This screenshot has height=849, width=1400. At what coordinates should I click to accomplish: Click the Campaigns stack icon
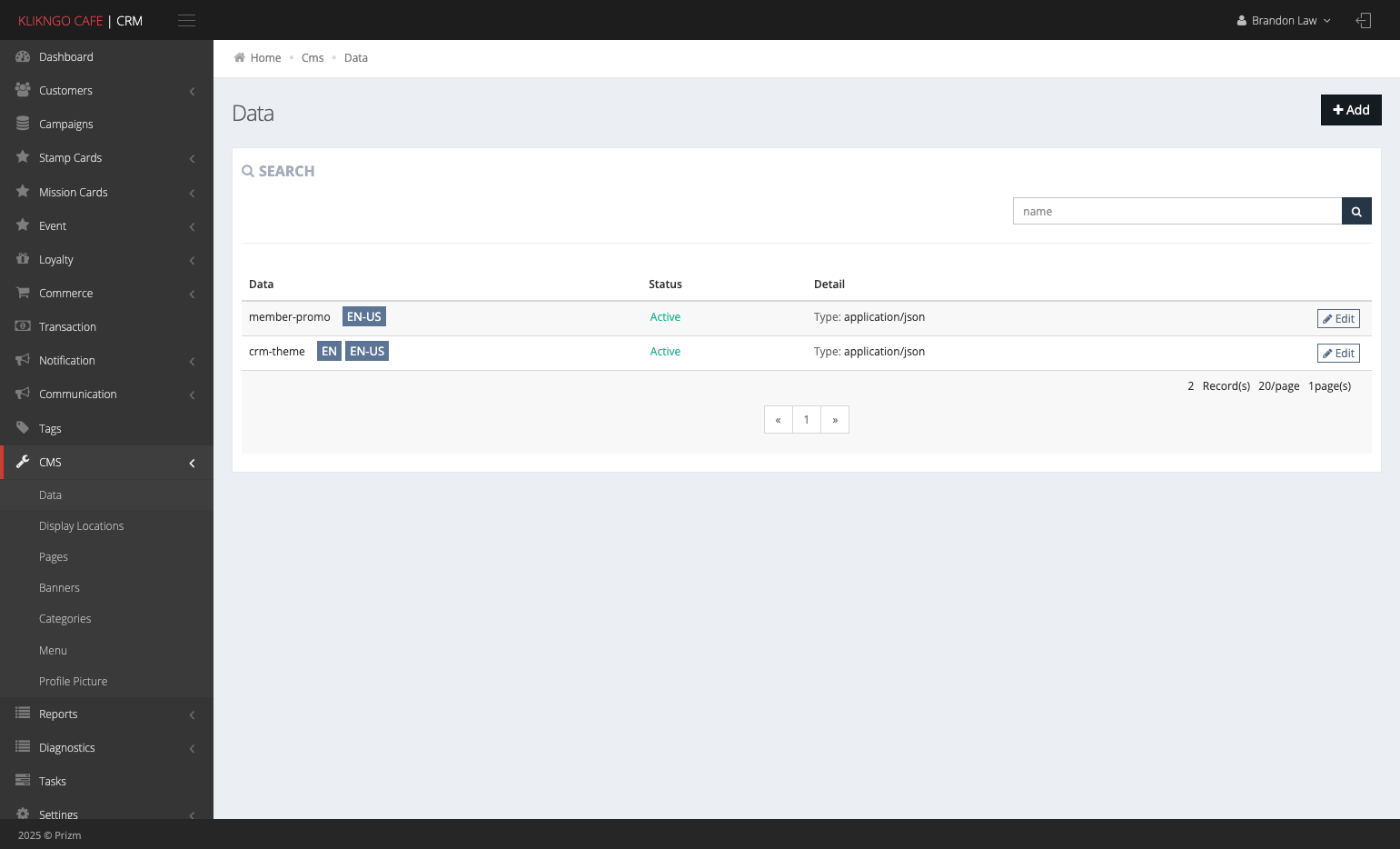[x=23, y=124]
